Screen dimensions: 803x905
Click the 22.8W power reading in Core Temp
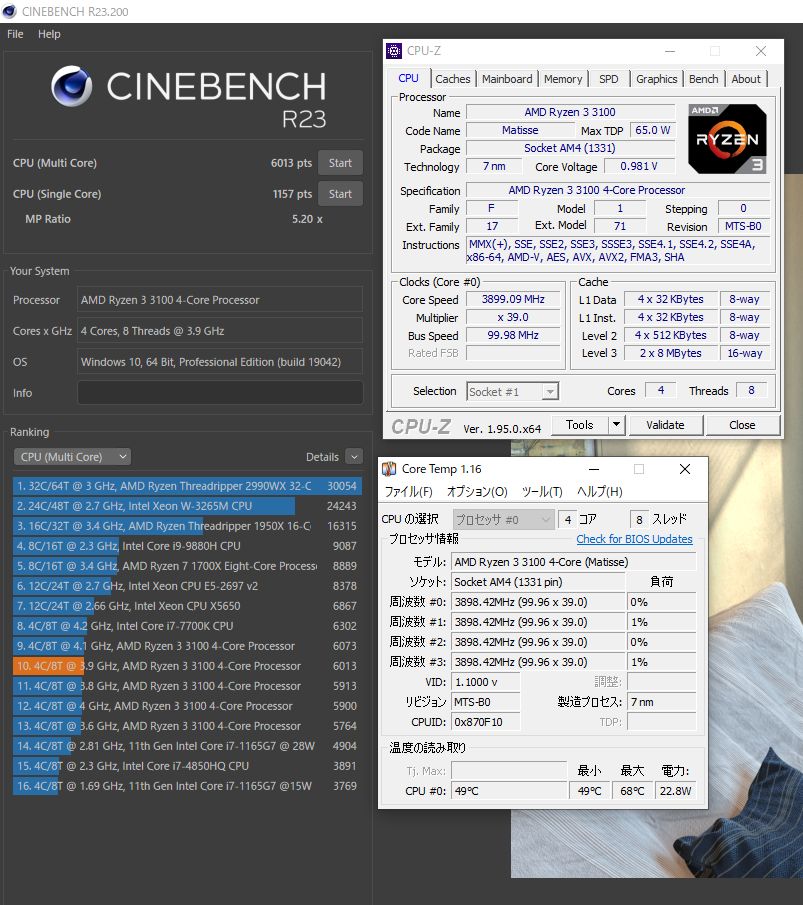[x=675, y=791]
